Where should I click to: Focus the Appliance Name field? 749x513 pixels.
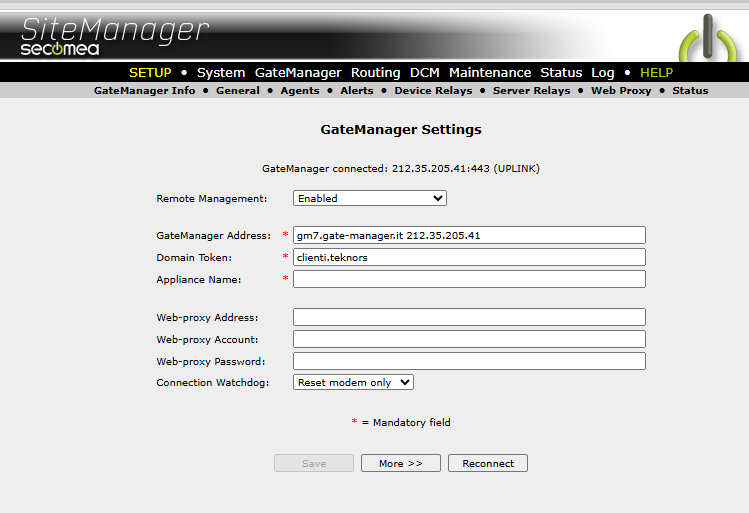469,279
